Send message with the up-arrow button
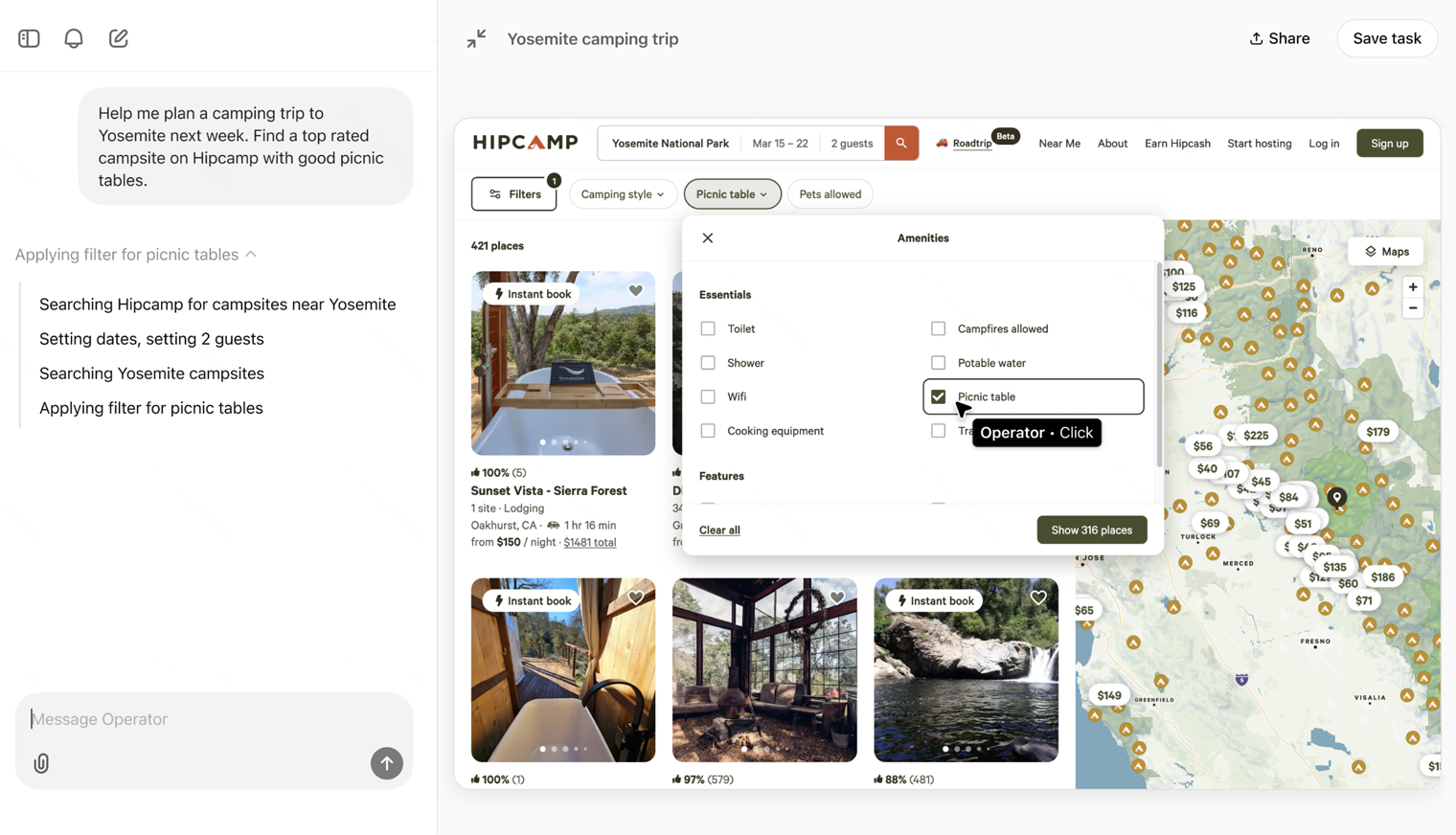This screenshot has height=835, width=1456. click(x=387, y=763)
